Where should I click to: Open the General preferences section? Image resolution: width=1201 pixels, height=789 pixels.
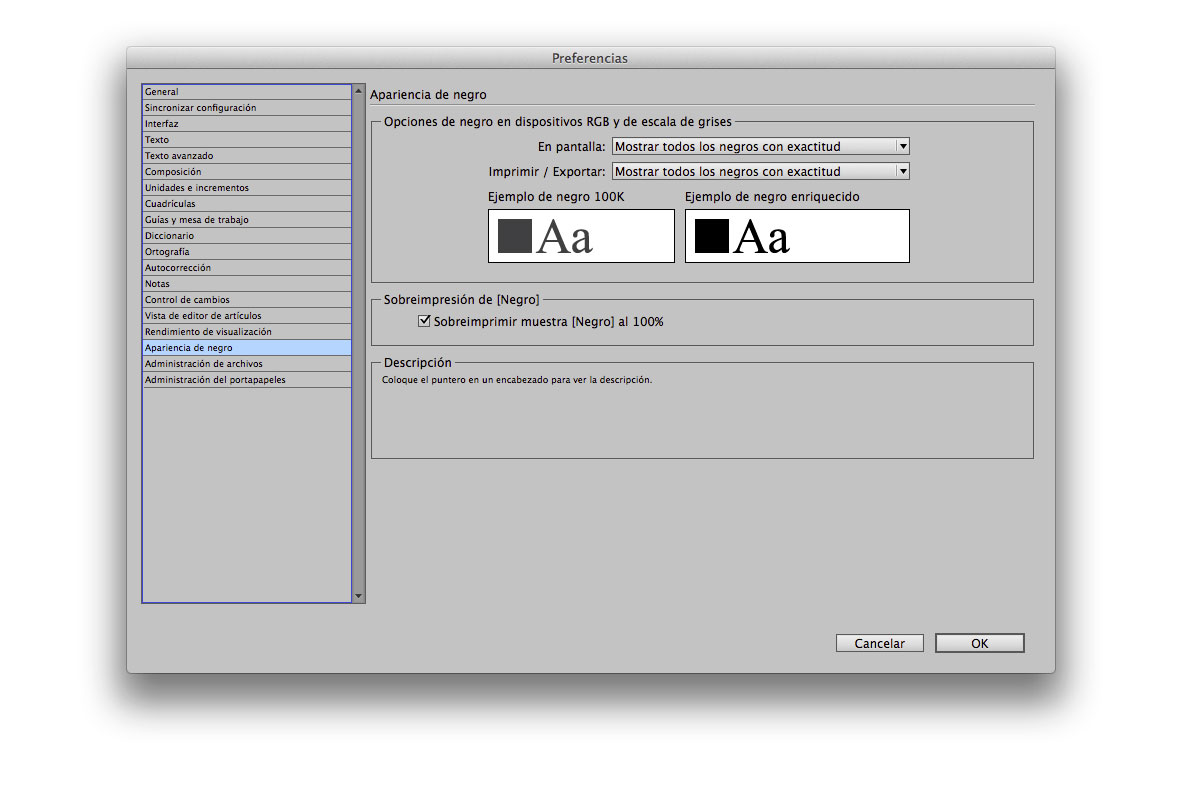pyautogui.click(x=247, y=92)
